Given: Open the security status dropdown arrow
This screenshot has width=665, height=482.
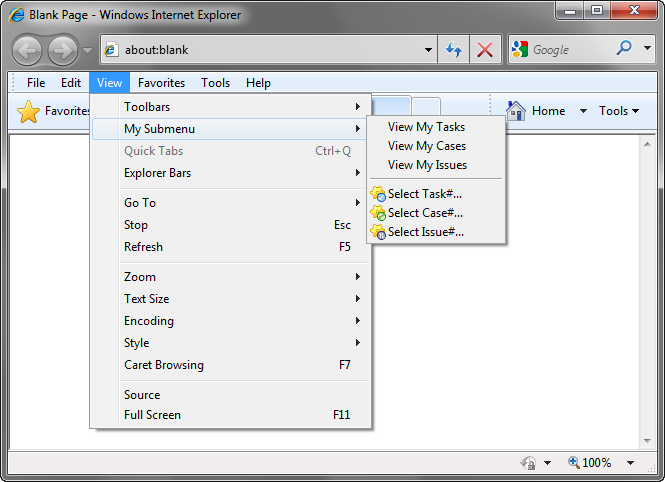Looking at the screenshot, I should 548,462.
